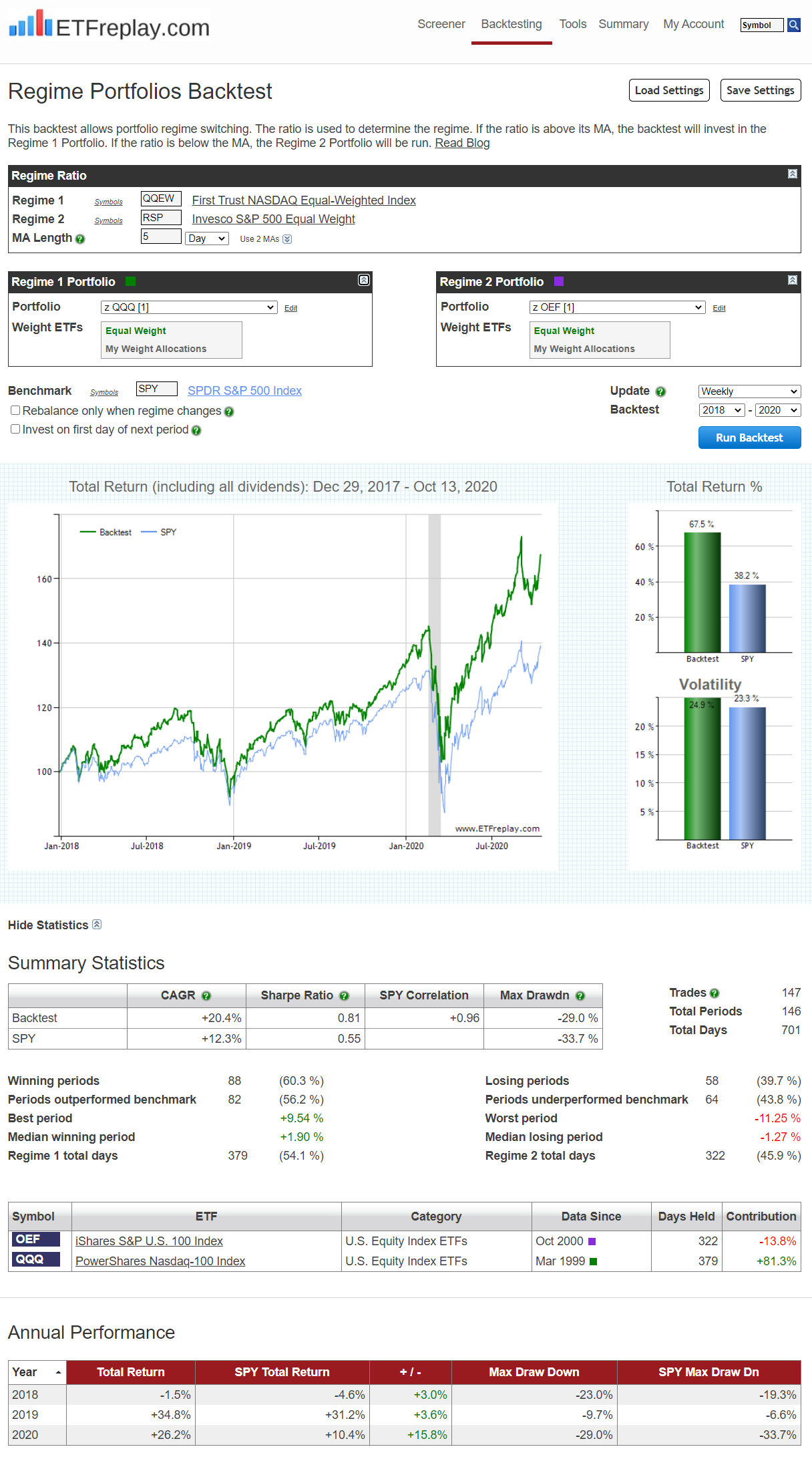Click Benchmark Symbols link
Viewport: 812px width, 1459px height.
pyautogui.click(x=104, y=392)
